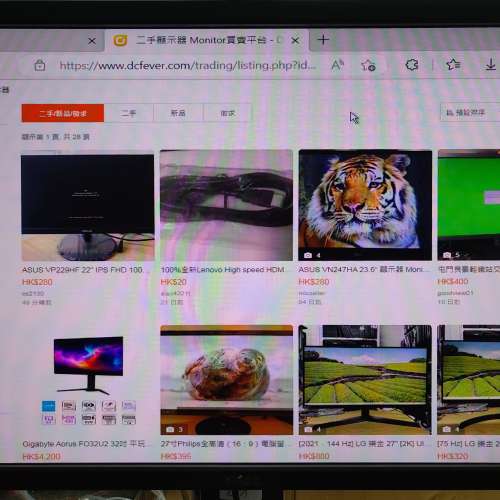Image resolution: width=500 pixels, height=500 pixels.
Task: Open the tiger image ASUS VN247HA thumbnail
Action: (365, 205)
